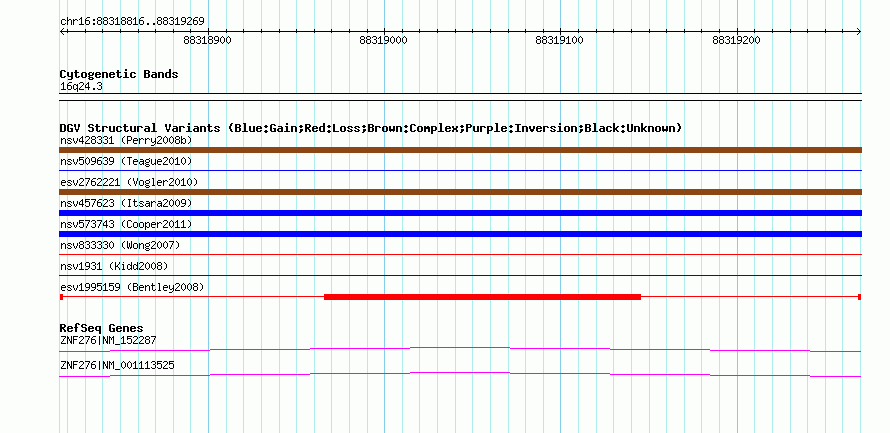
Task: Open variant nsv1931 (Kidd2008) label
Action: click(114, 266)
